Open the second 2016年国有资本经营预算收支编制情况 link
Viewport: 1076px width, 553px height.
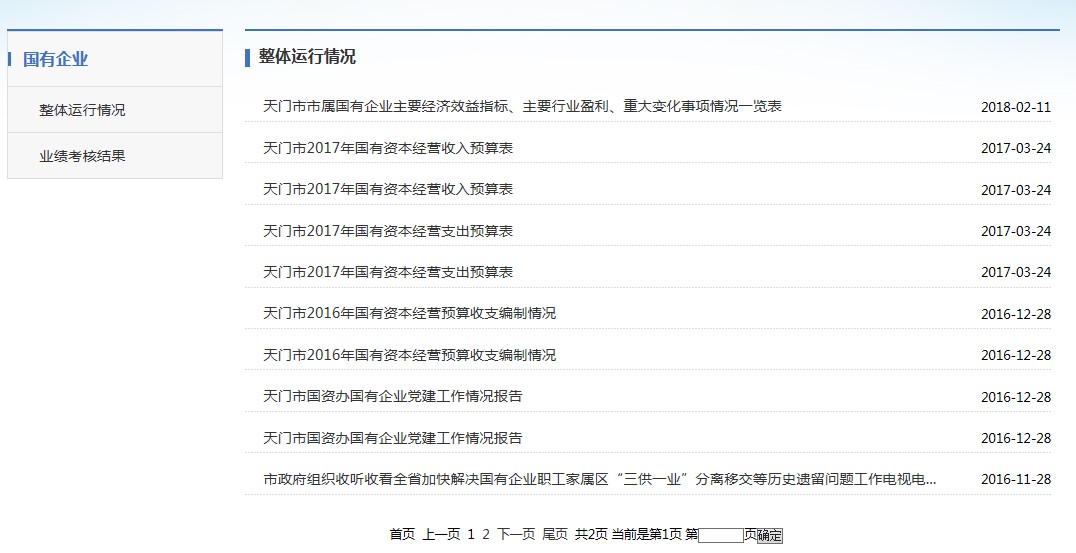(x=409, y=355)
